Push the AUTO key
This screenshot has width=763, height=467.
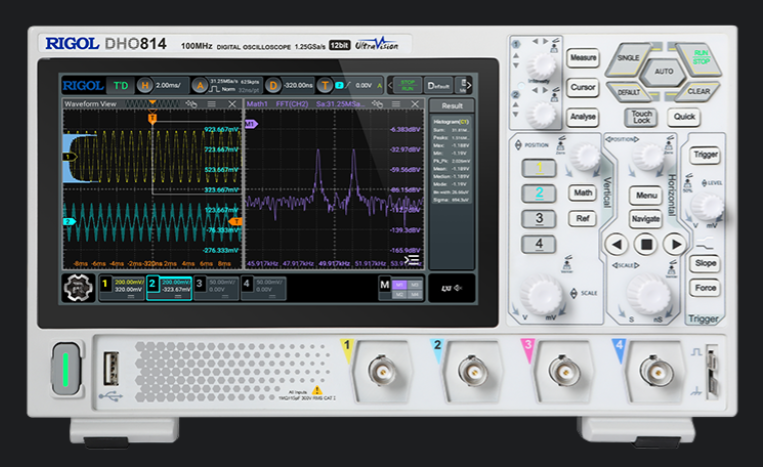(664, 72)
